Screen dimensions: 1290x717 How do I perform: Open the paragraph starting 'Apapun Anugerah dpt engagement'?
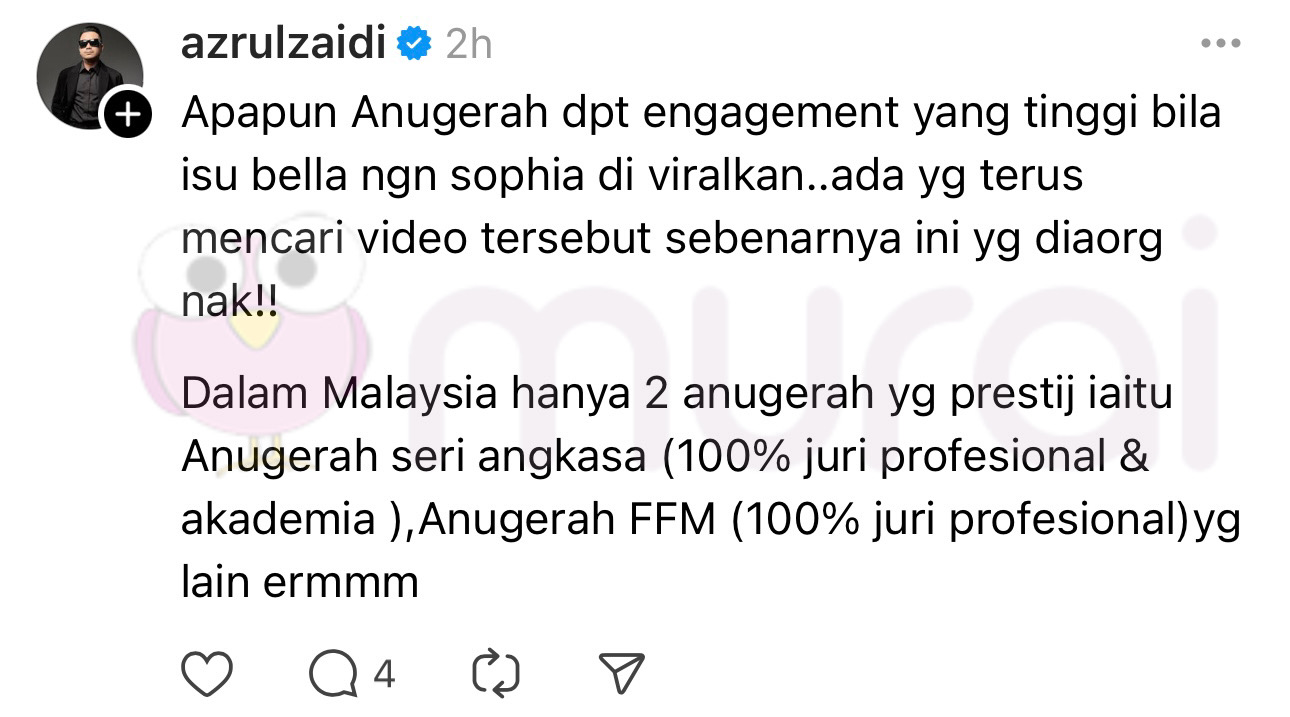point(700,211)
